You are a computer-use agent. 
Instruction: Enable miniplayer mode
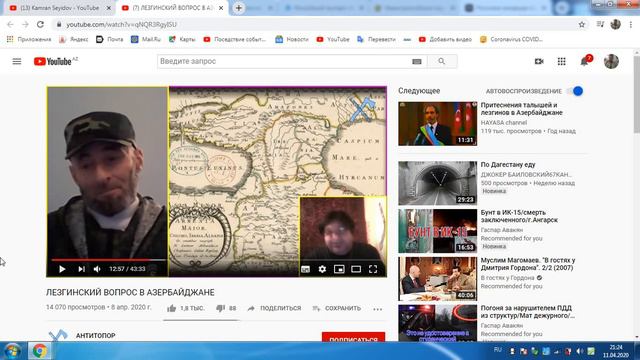(339, 269)
